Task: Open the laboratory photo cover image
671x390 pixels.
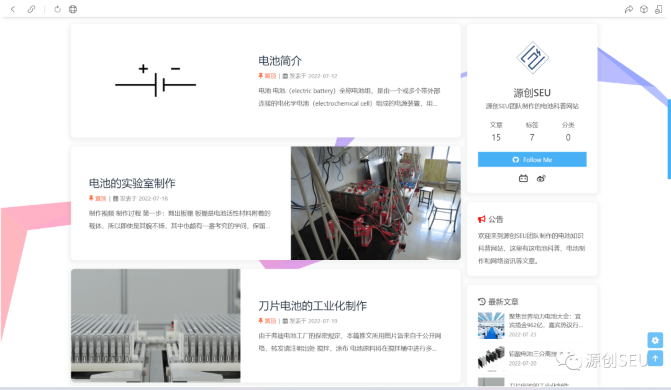Action: point(376,203)
